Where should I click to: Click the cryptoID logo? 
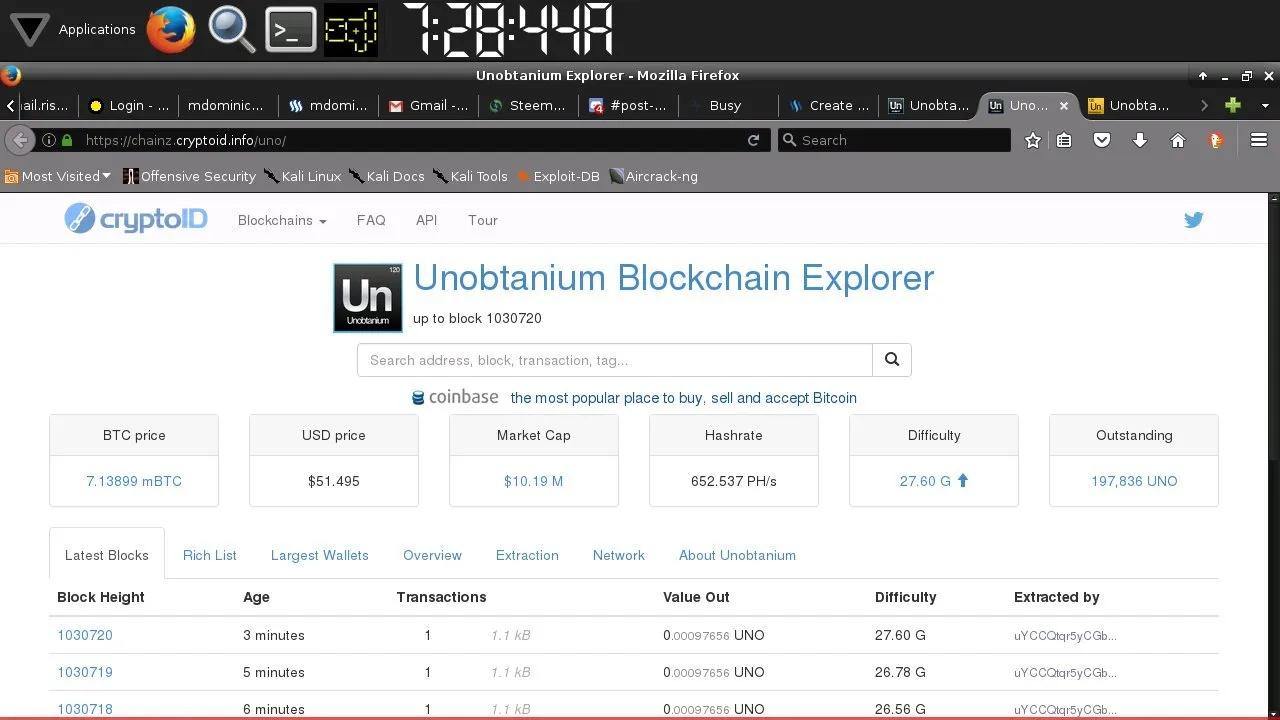pos(136,219)
